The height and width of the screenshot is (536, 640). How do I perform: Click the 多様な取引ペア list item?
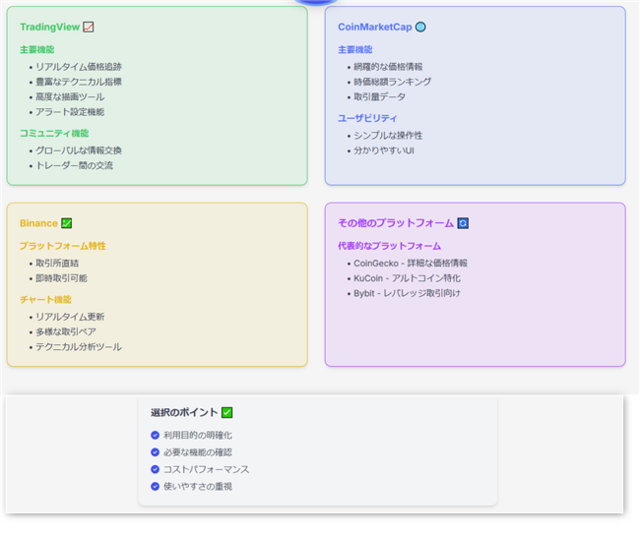click(66, 332)
